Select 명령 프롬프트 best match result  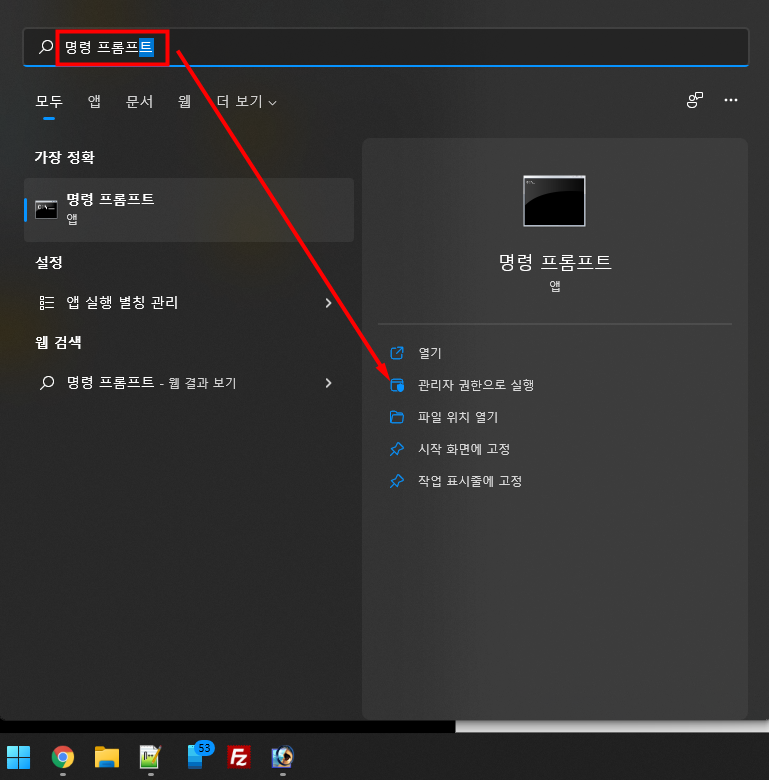(x=189, y=210)
